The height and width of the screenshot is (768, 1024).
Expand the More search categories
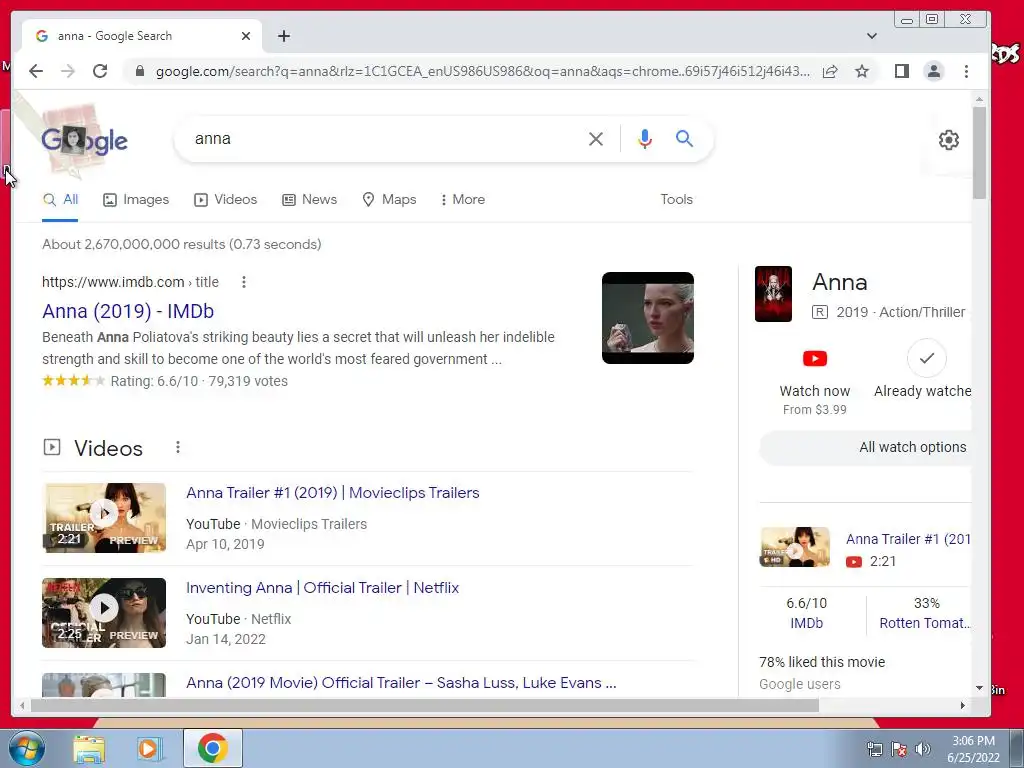point(462,200)
